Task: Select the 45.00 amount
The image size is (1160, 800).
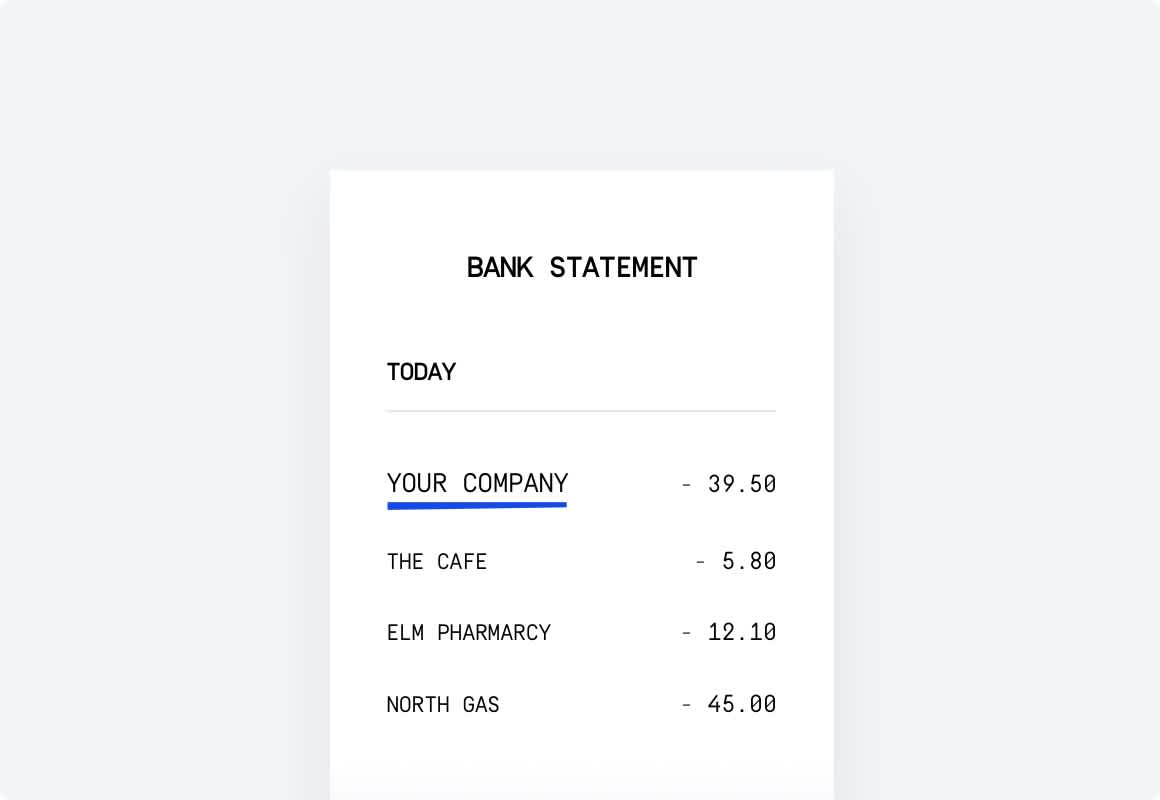Action: pos(742,704)
